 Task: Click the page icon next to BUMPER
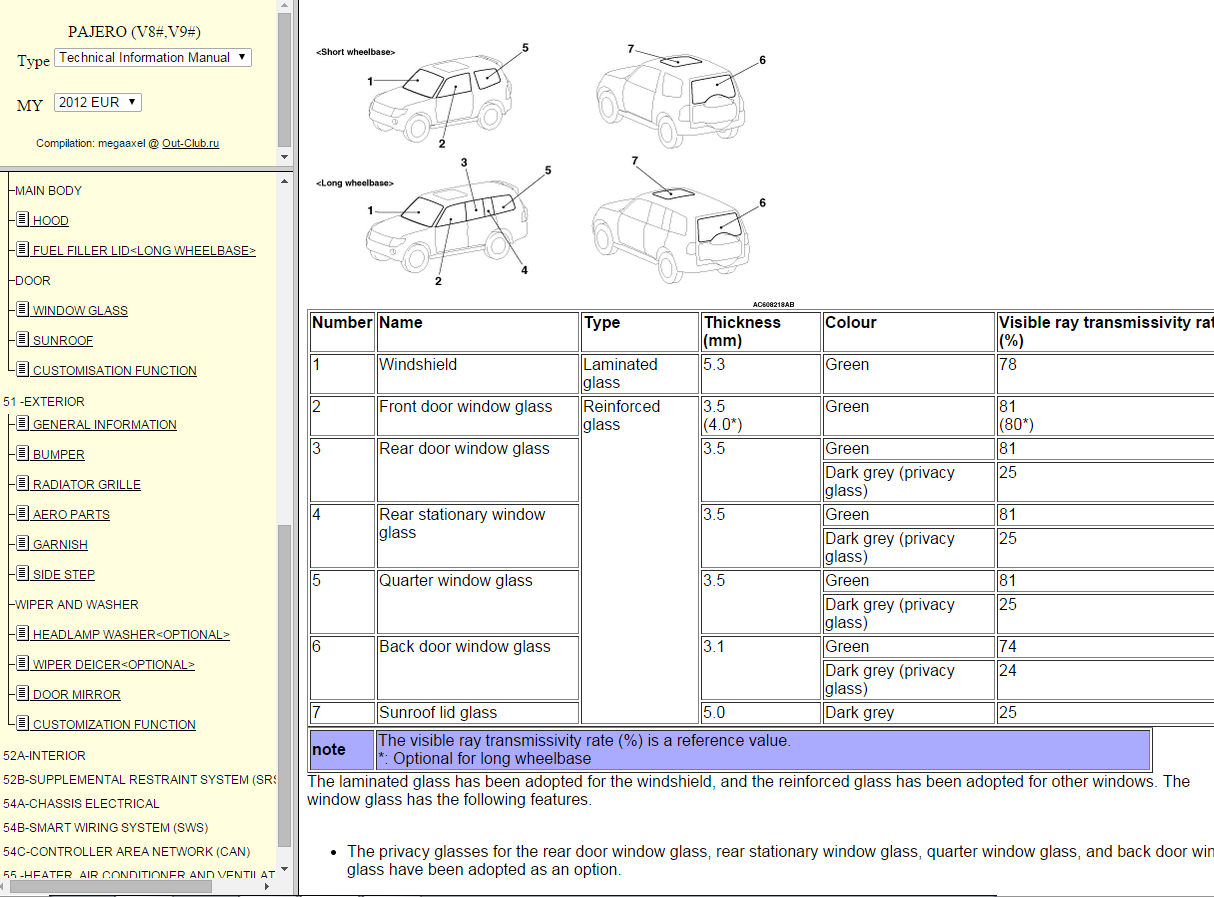pyautogui.click(x=22, y=454)
